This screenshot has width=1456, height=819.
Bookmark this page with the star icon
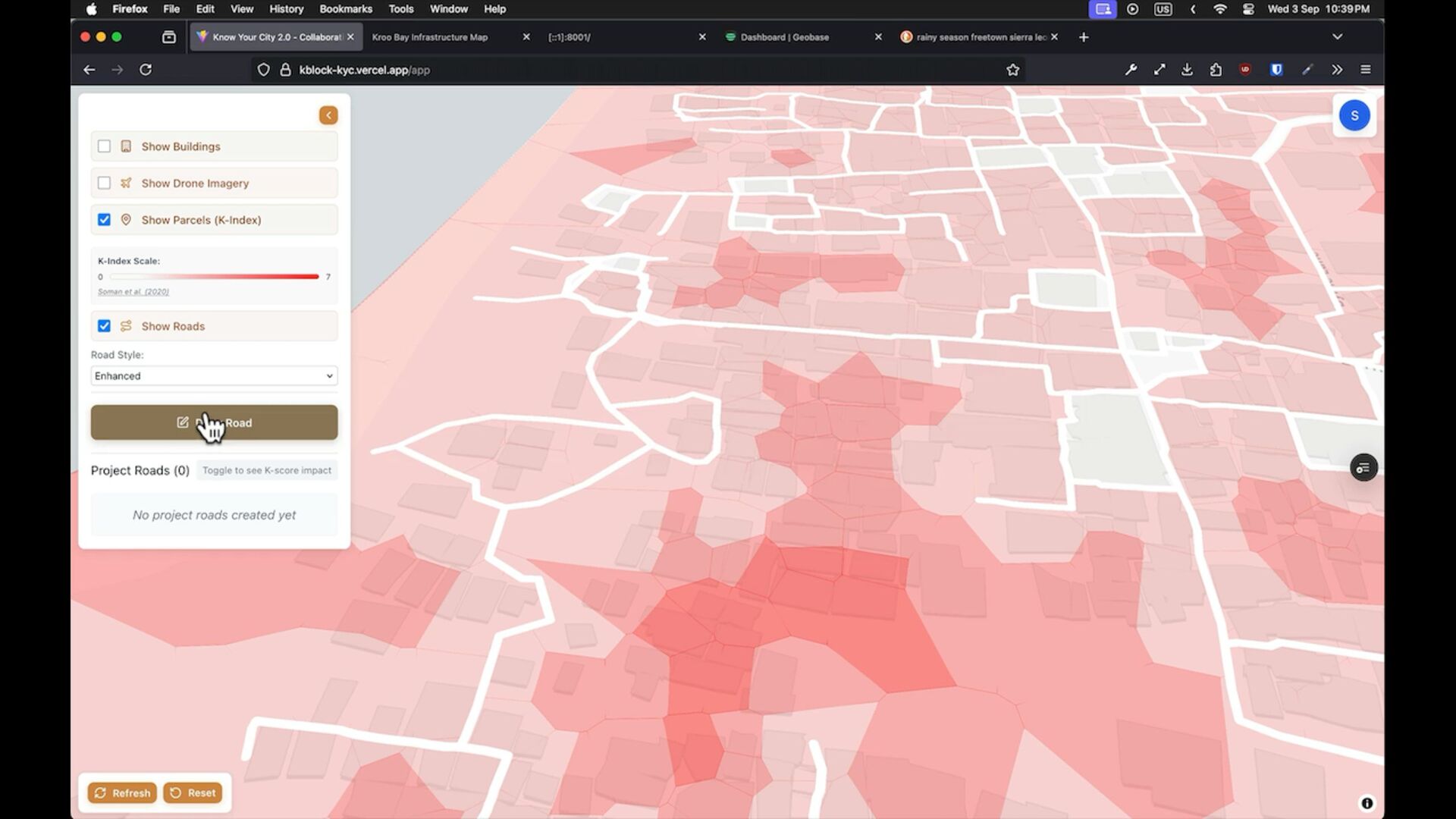pos(1012,70)
